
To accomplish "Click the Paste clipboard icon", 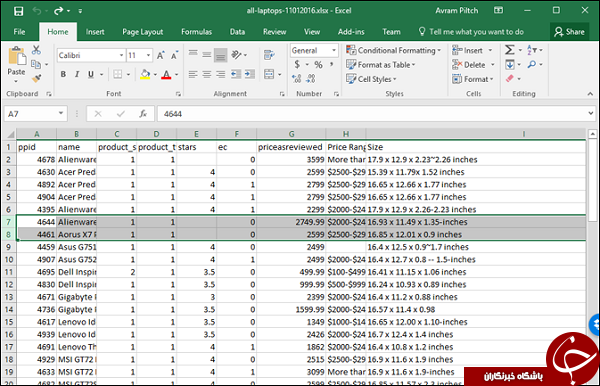I will coord(16,57).
